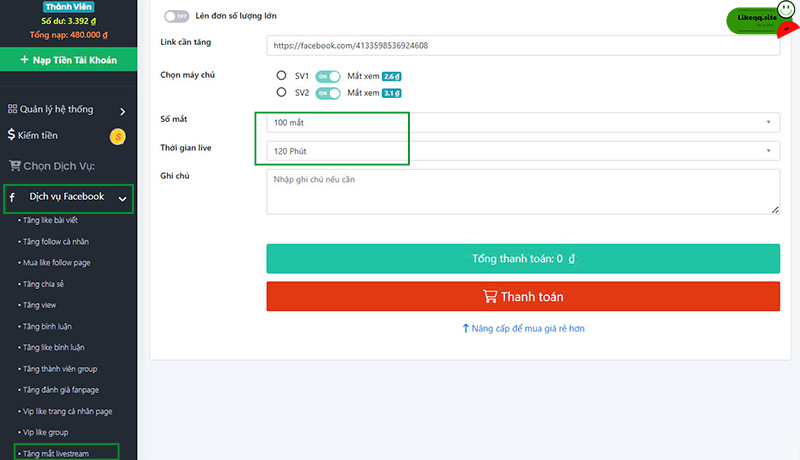Select the SV2 server radio button
The width and height of the screenshot is (800, 460).
281,92
